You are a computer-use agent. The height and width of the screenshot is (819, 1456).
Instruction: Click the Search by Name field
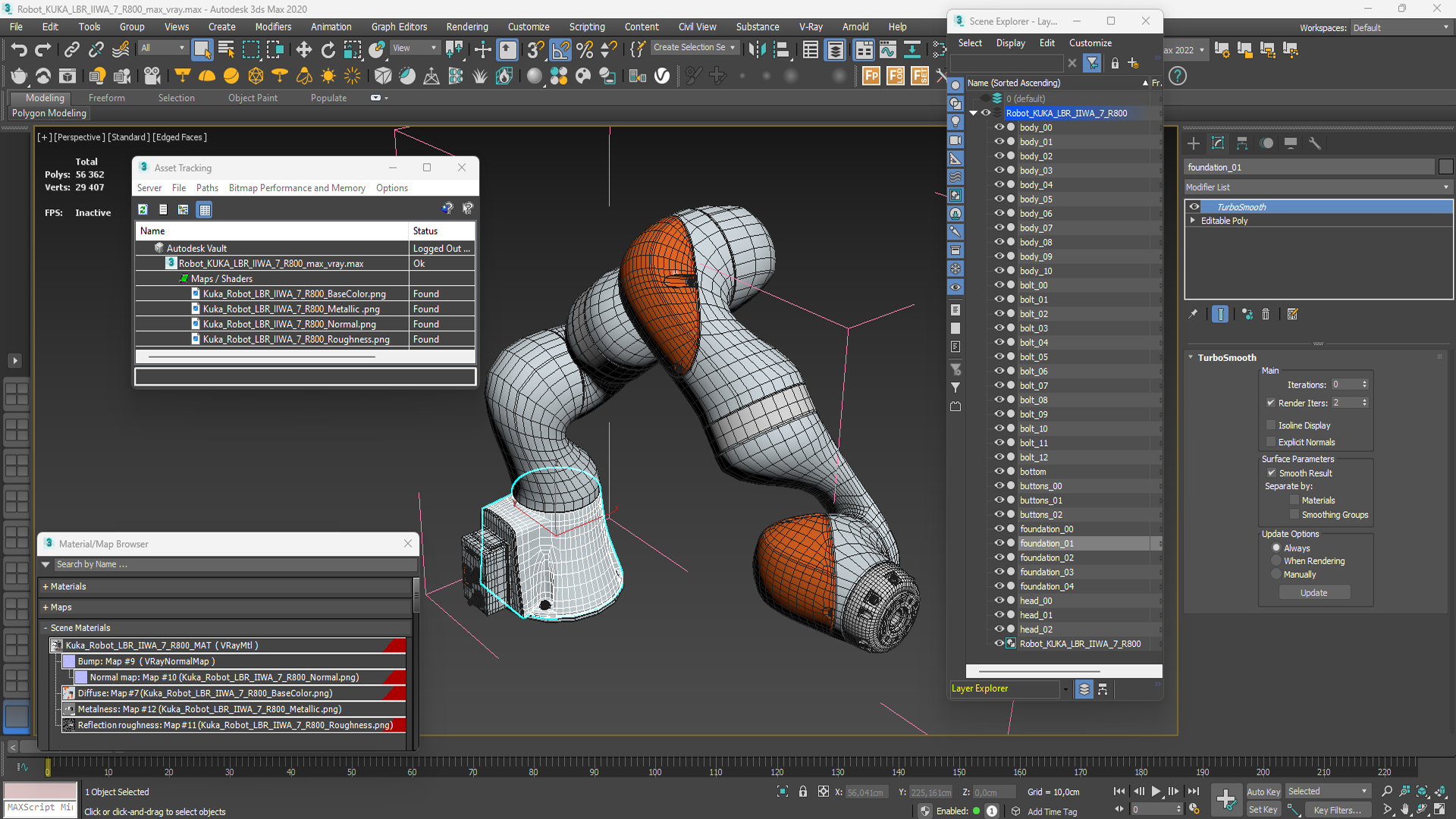coord(235,564)
